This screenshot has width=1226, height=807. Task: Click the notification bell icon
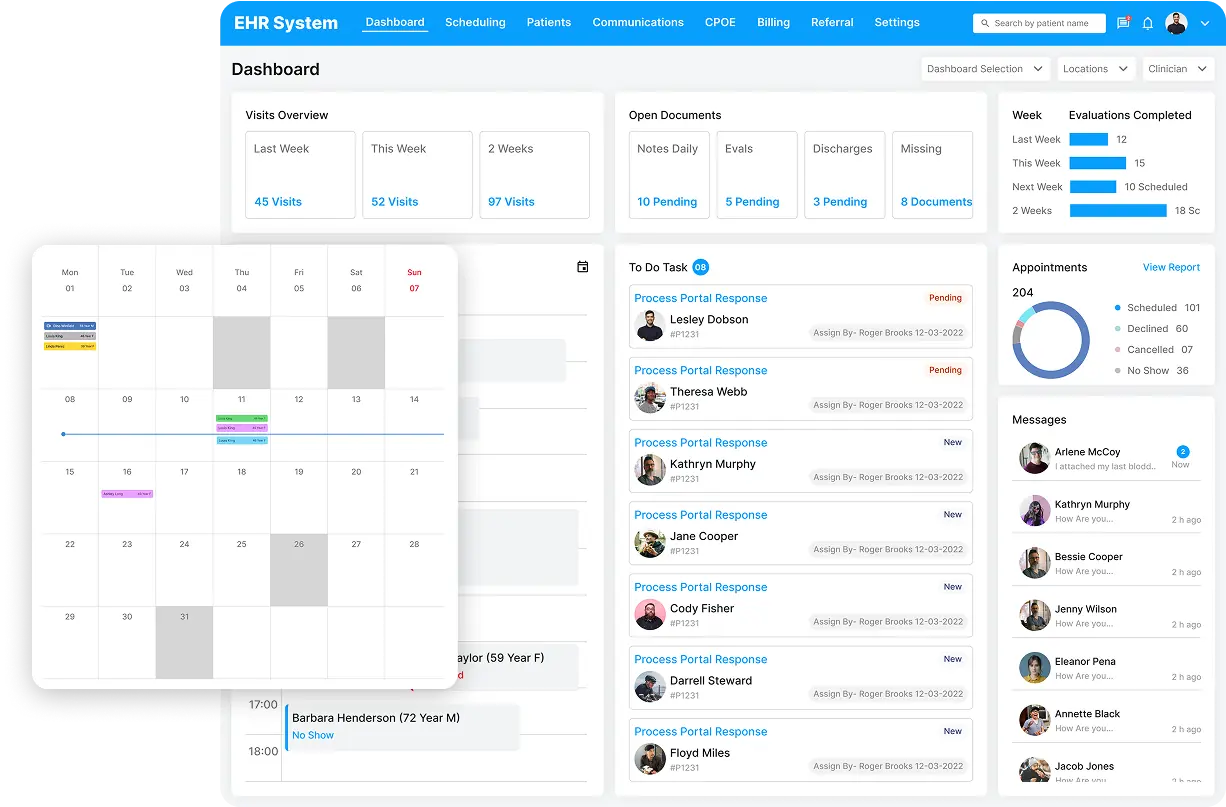(x=1148, y=22)
